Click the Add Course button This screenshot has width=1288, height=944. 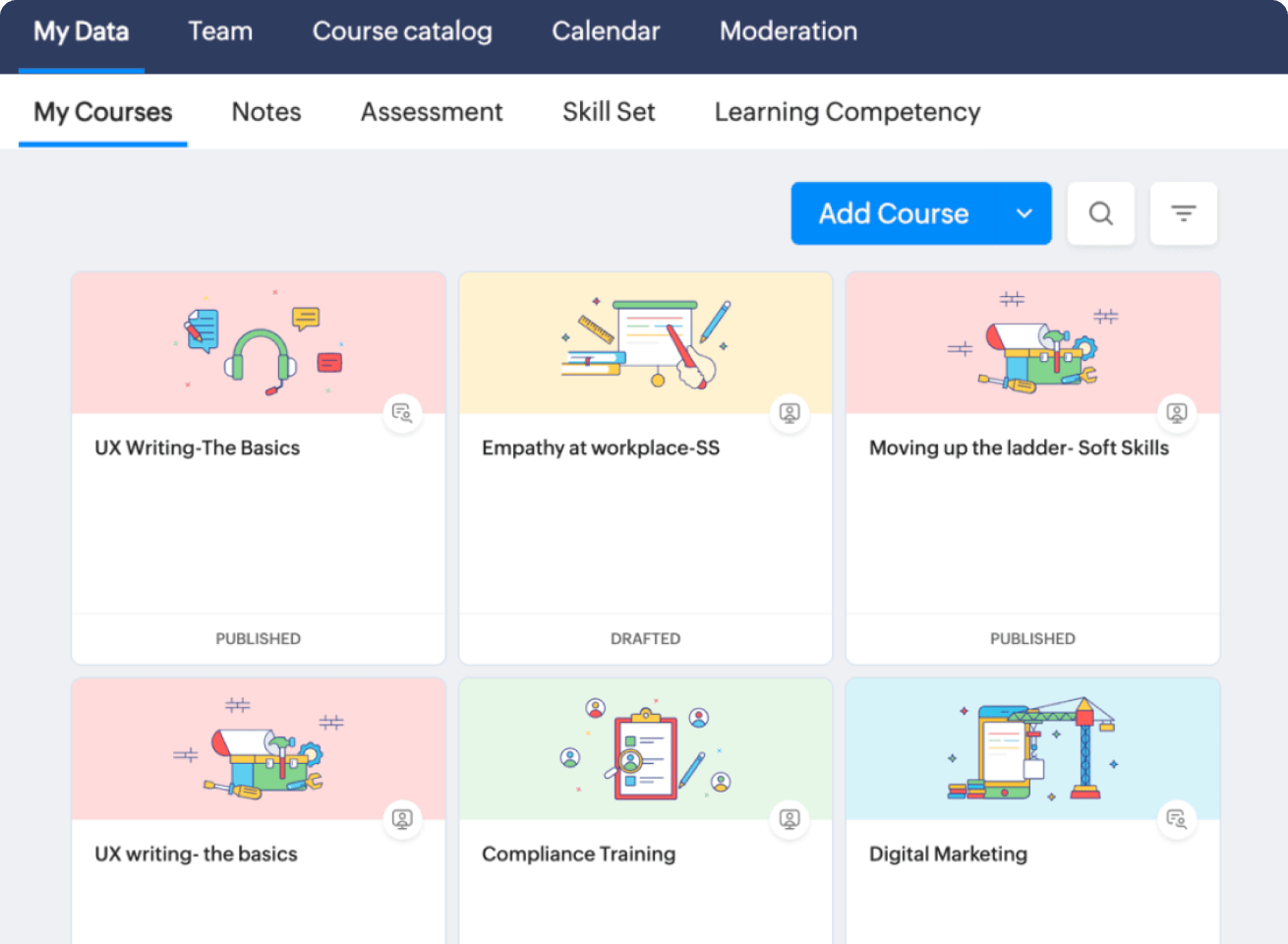(893, 213)
